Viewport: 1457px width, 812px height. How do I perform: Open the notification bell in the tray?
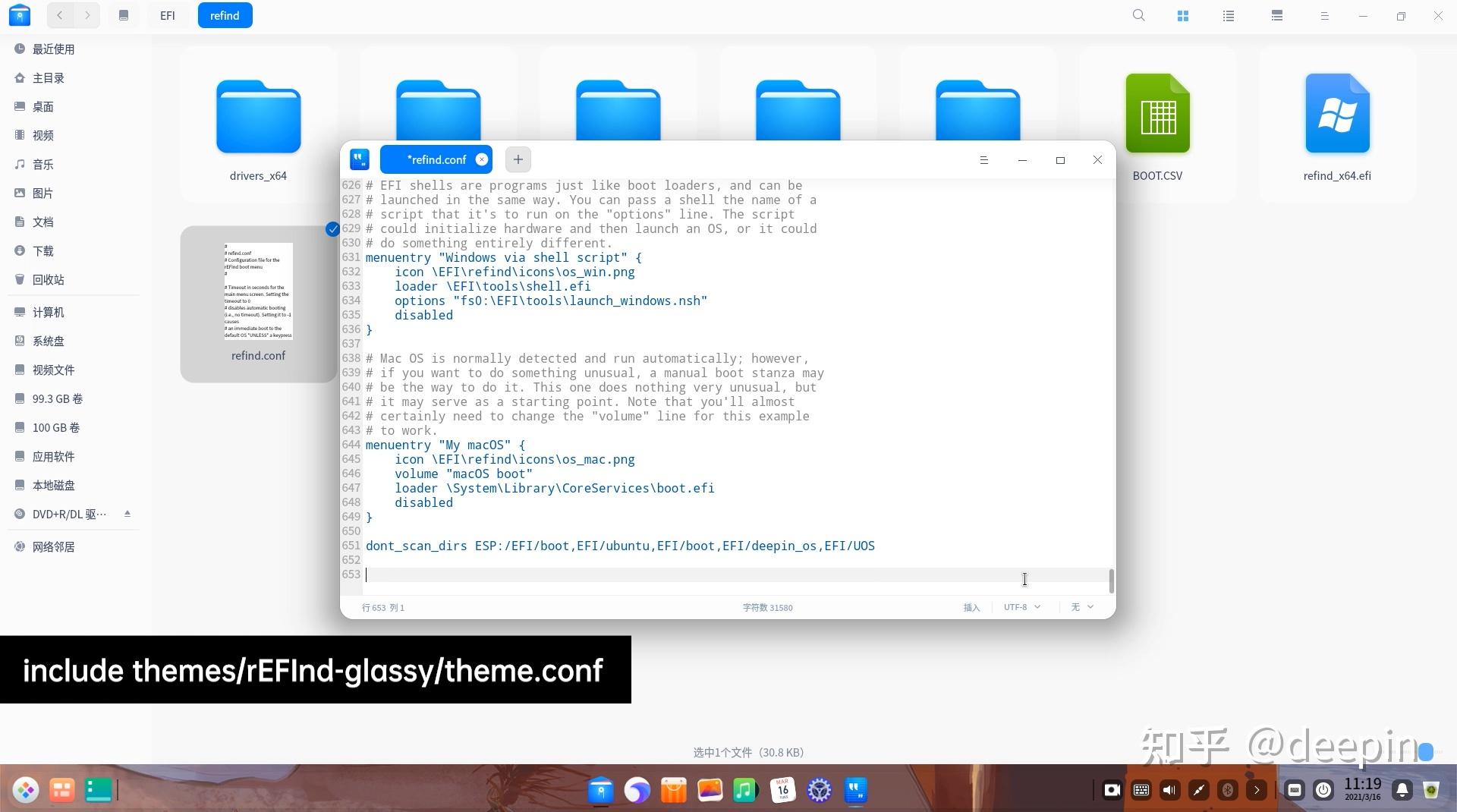click(x=1402, y=790)
